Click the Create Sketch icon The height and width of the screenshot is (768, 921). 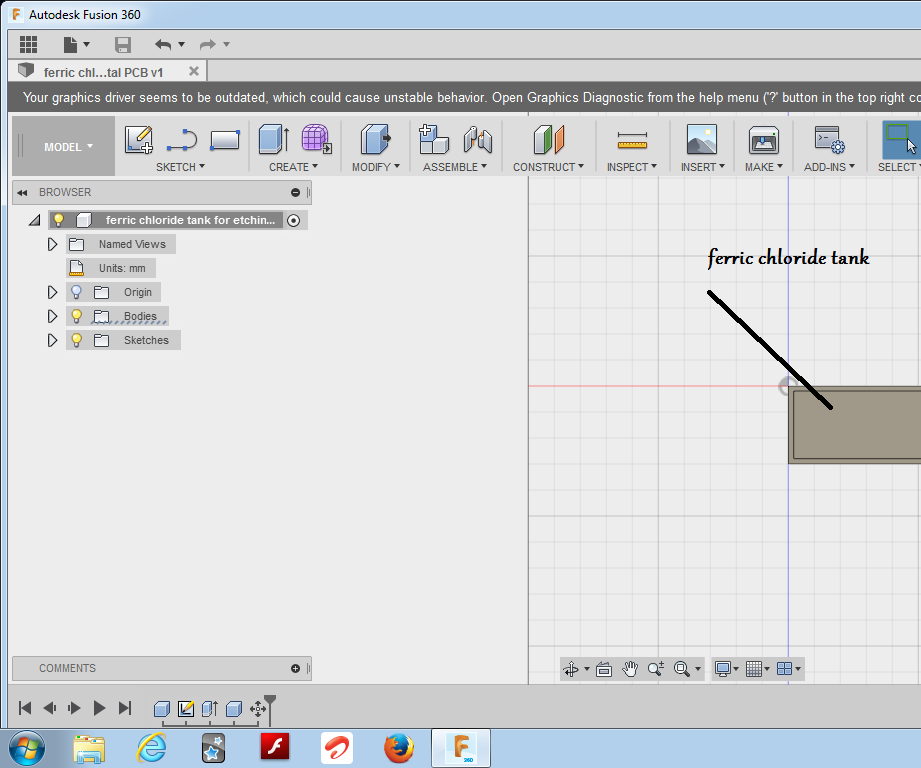(x=139, y=140)
